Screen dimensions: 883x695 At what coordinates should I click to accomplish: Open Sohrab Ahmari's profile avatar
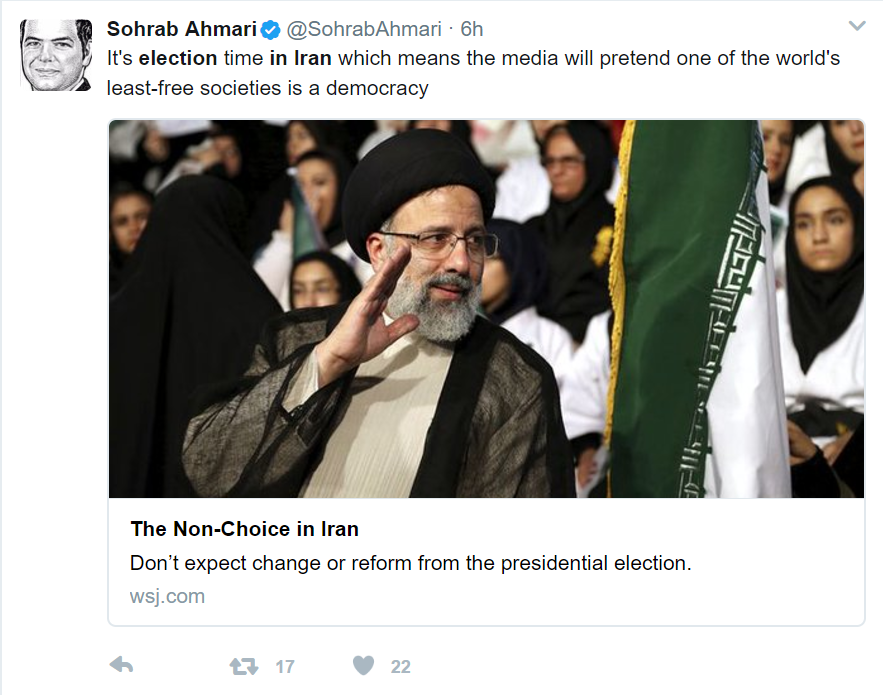[56, 55]
